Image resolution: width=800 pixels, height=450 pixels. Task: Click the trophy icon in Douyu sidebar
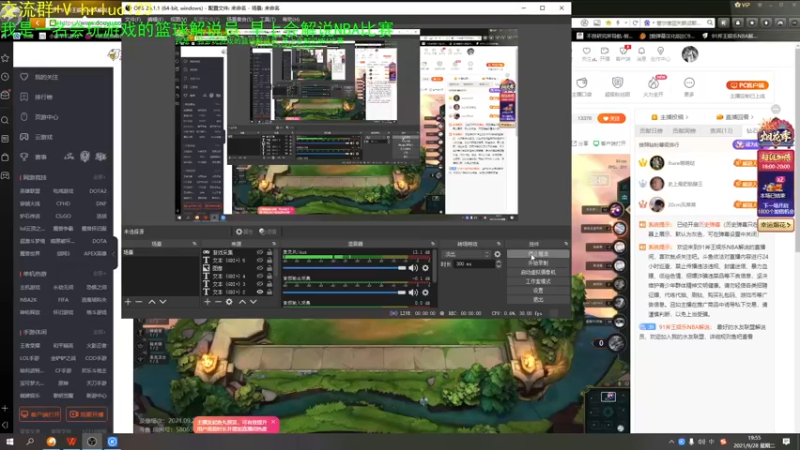24,157
